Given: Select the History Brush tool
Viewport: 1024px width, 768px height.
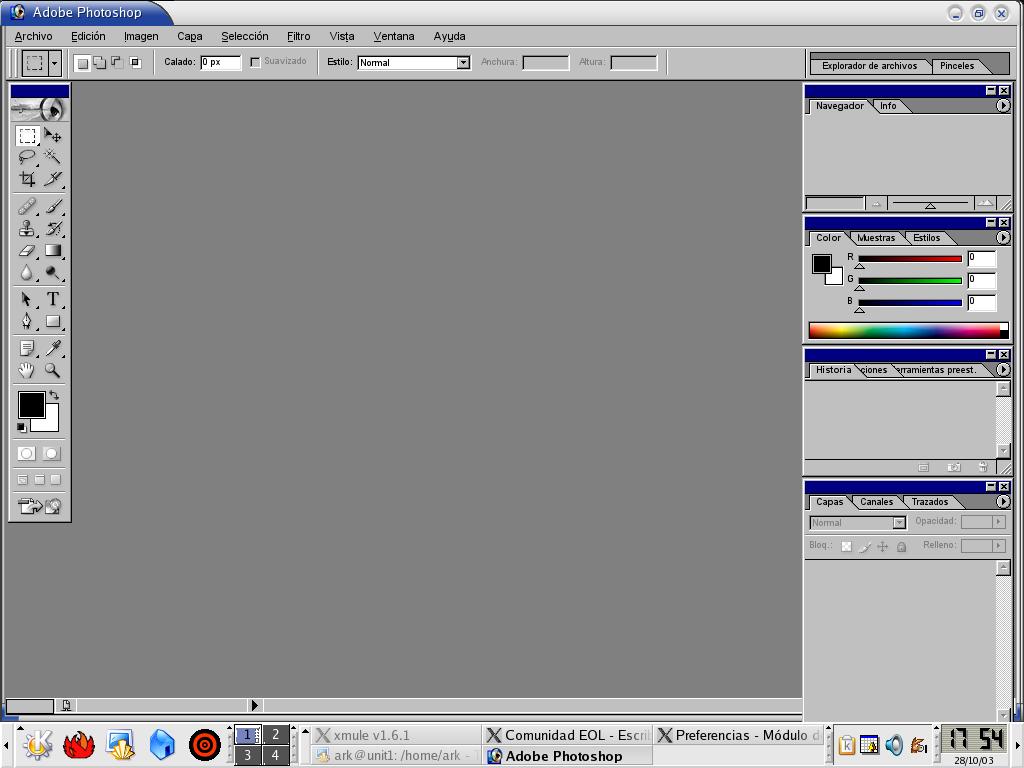Looking at the screenshot, I should 53,229.
